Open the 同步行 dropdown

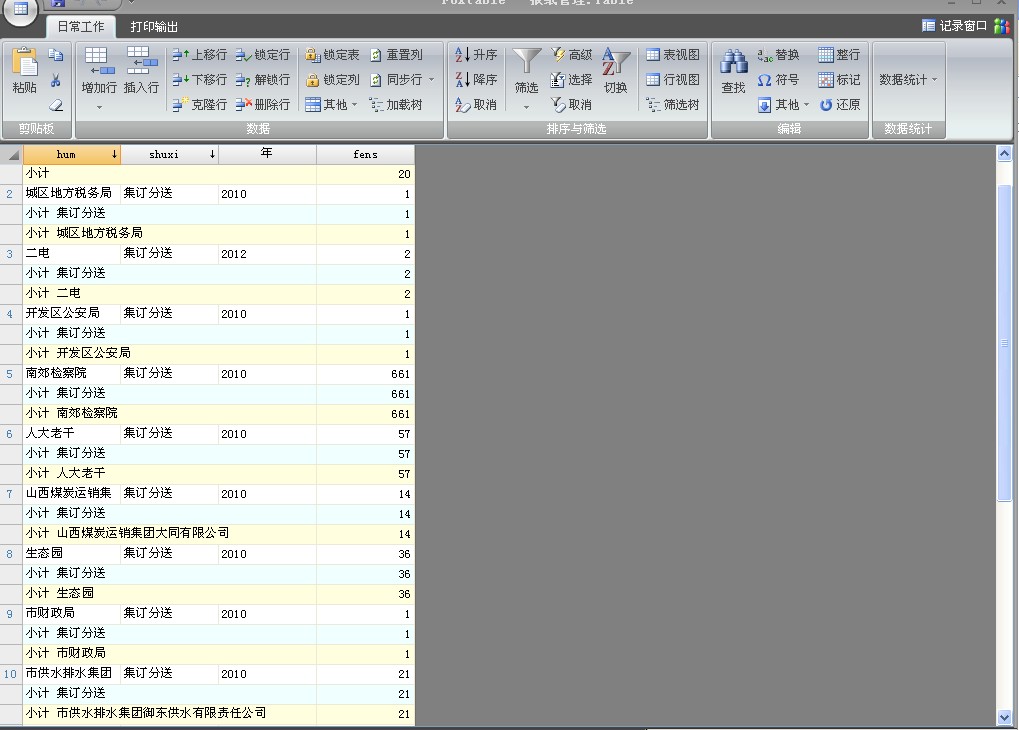(x=402, y=79)
